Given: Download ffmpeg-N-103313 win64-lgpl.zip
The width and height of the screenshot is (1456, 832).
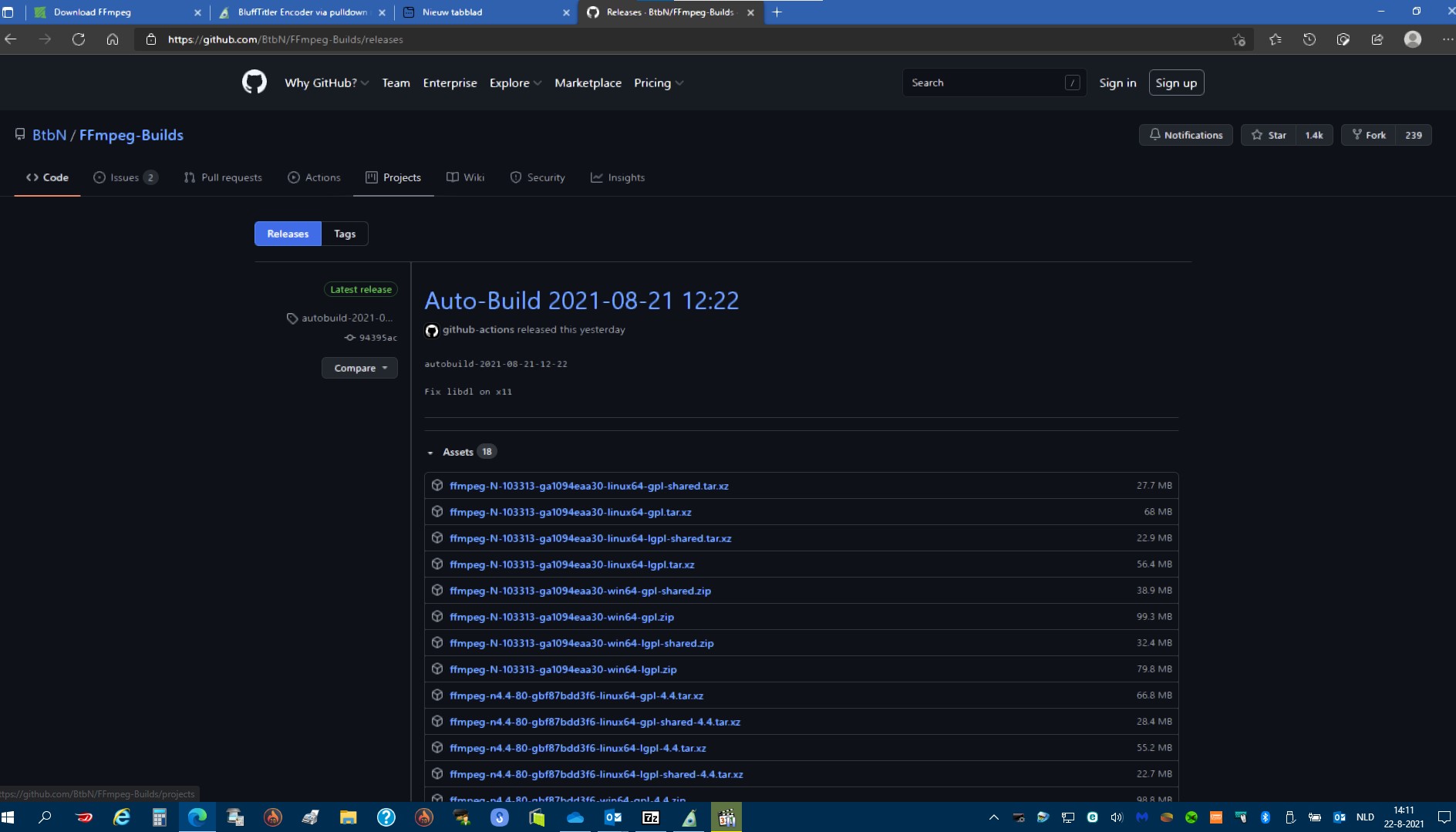Looking at the screenshot, I should click(x=563, y=669).
